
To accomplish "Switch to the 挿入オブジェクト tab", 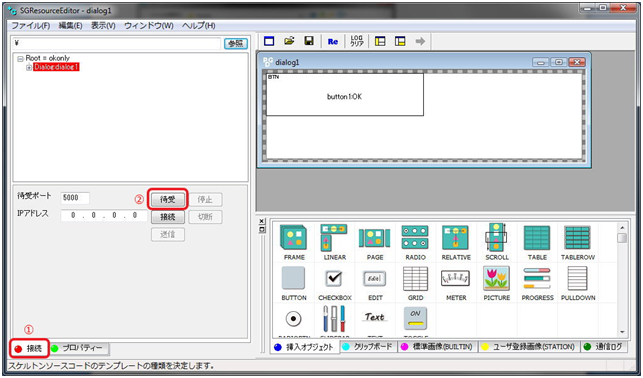I will point(305,347).
